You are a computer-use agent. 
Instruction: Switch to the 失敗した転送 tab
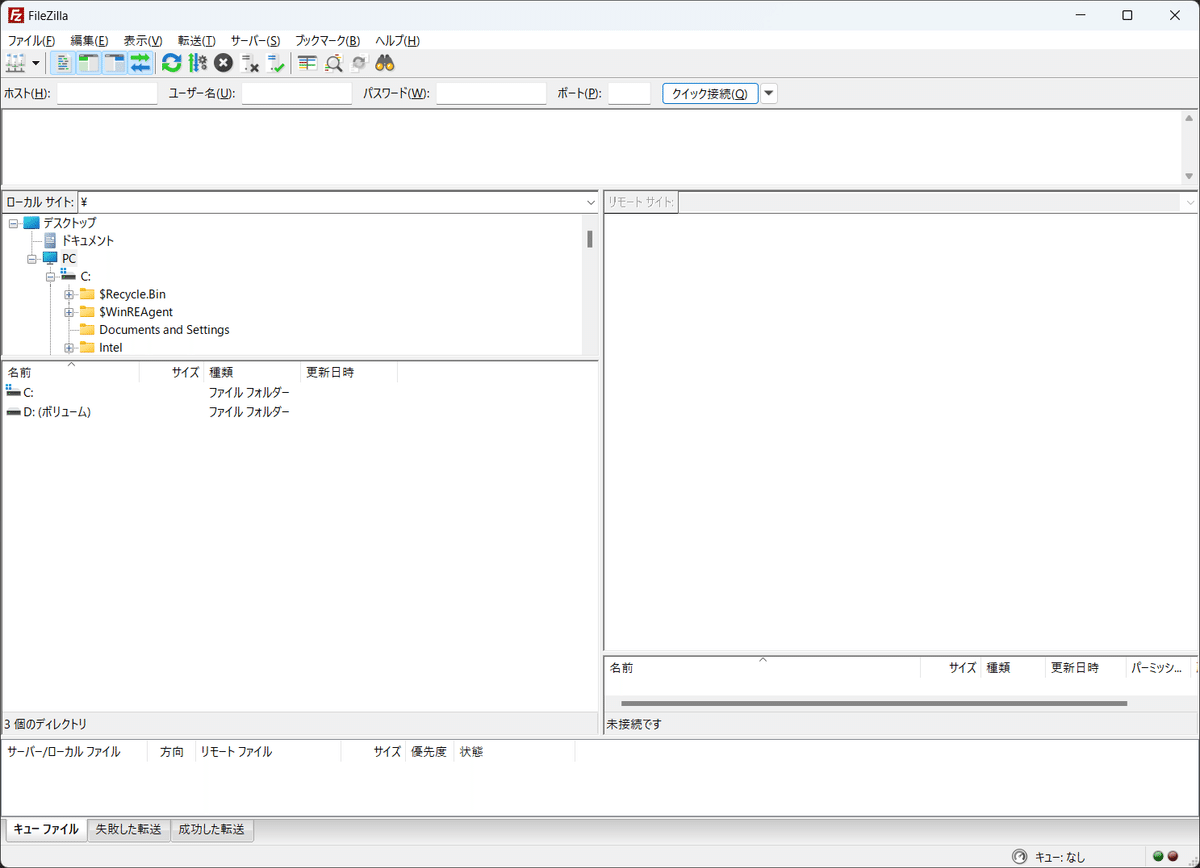point(129,829)
